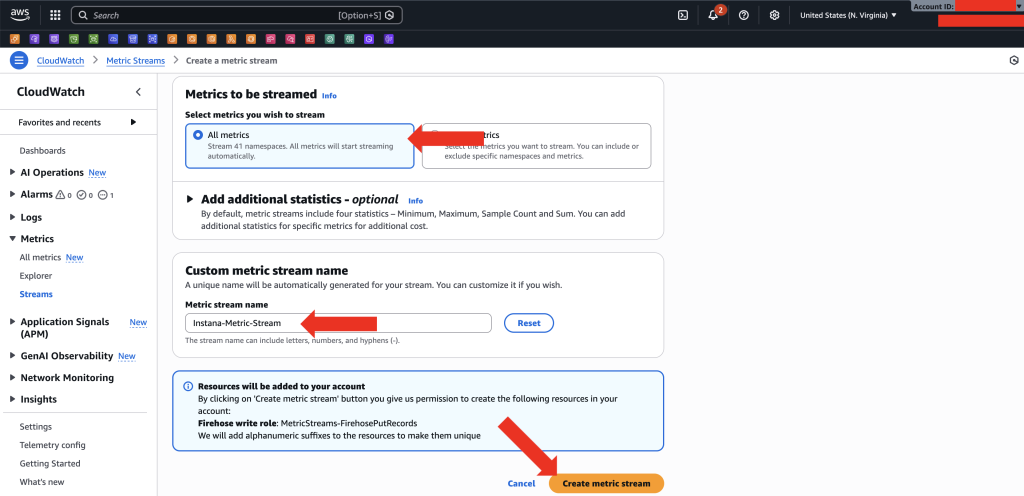The width and height of the screenshot is (1024, 496).
Task: Expand the Alarms sidebar section
Action: tap(13, 194)
